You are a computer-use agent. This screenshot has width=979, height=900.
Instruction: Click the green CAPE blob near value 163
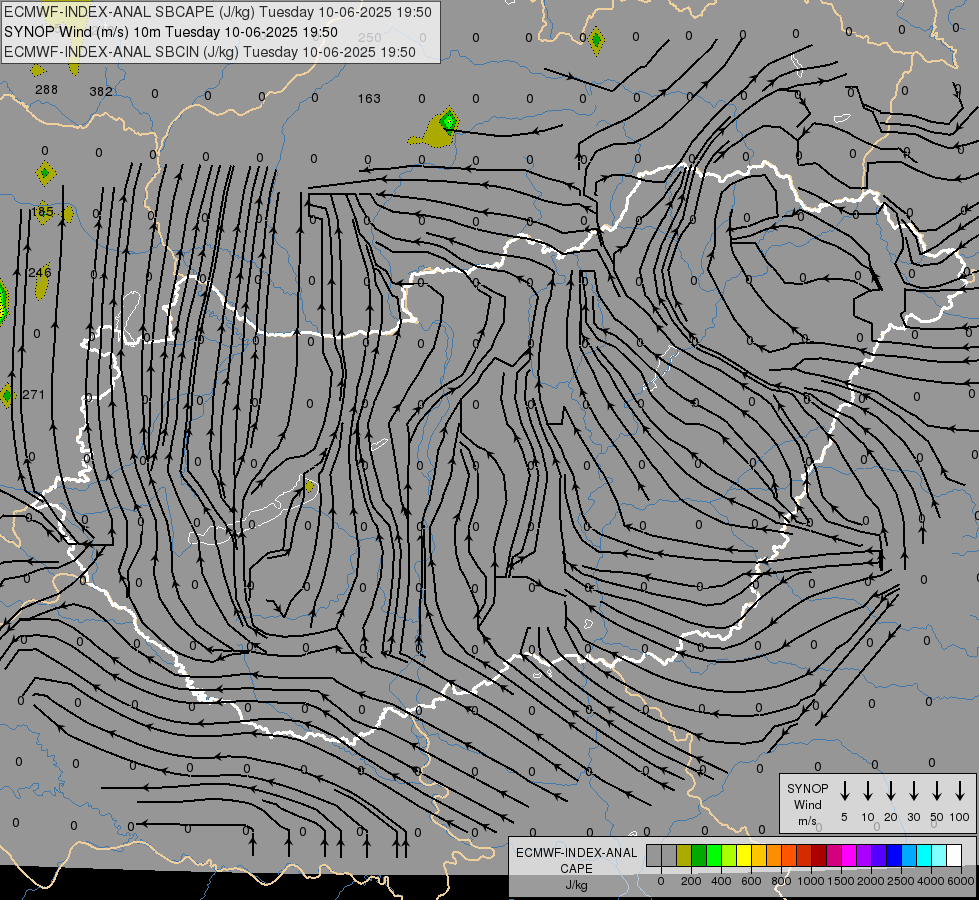(x=448, y=120)
